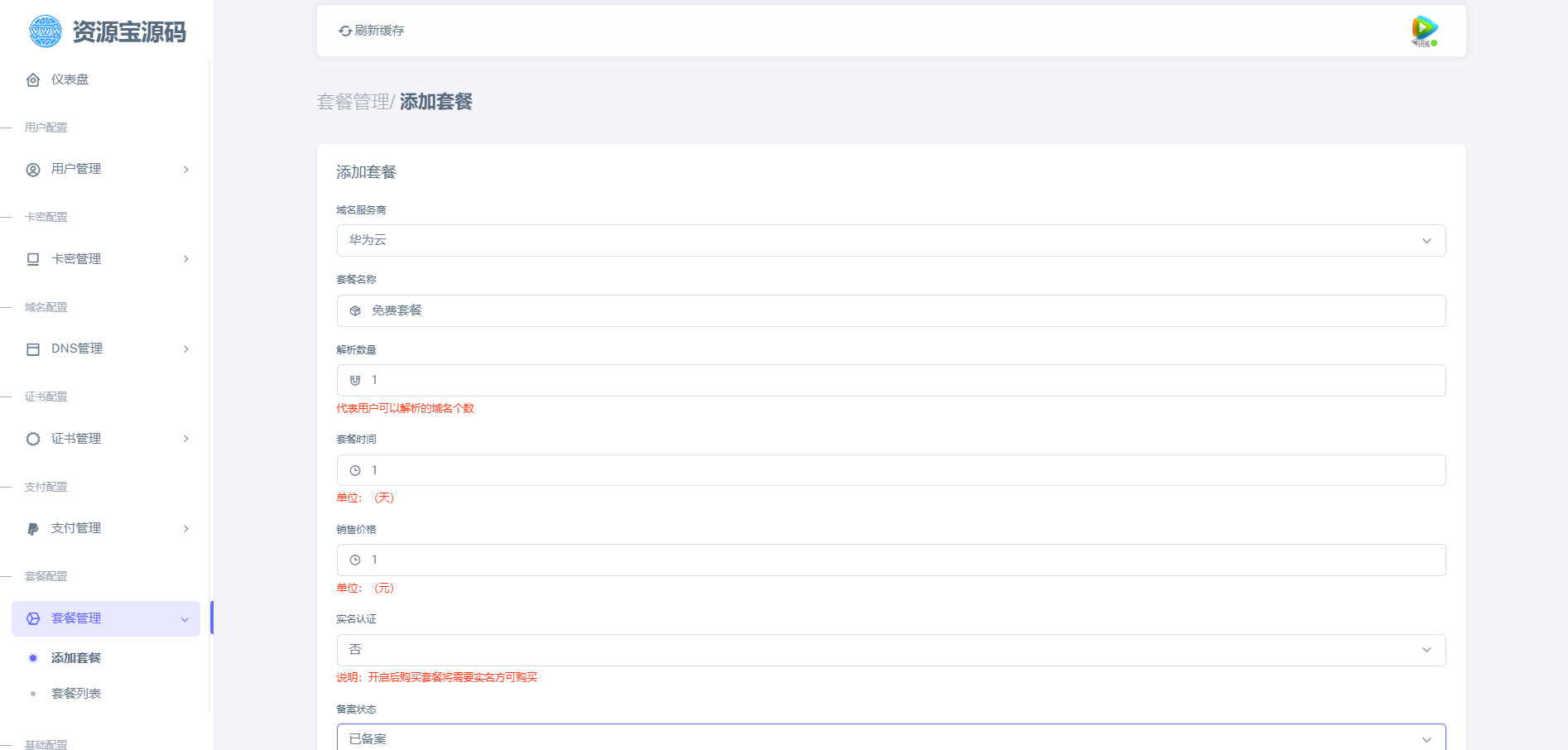This screenshot has height=750, width=1568.
Task: Click the hint 单位:(元)
Action: pos(365,588)
